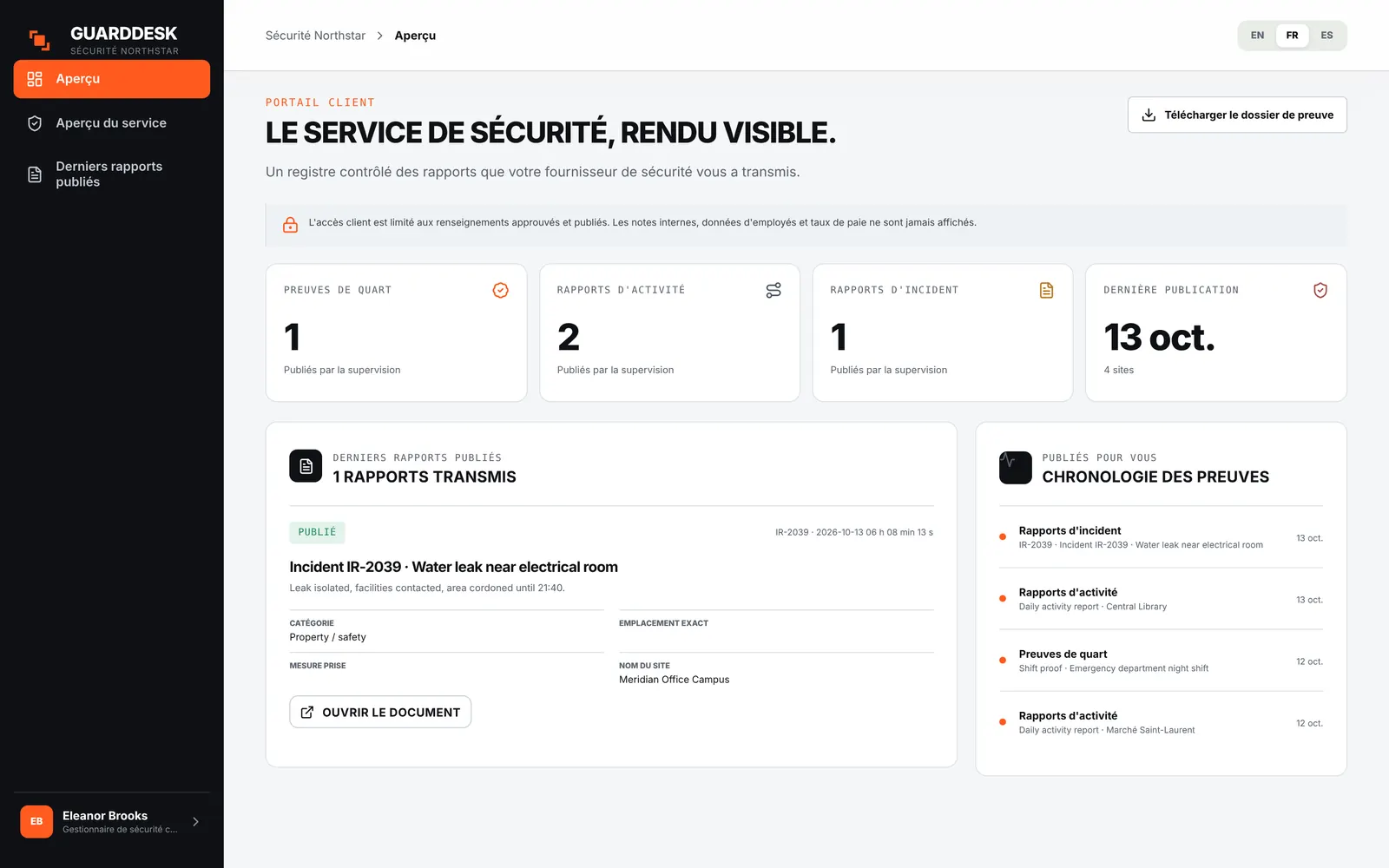Click the route icon on Rapports d'activité card

773,290
